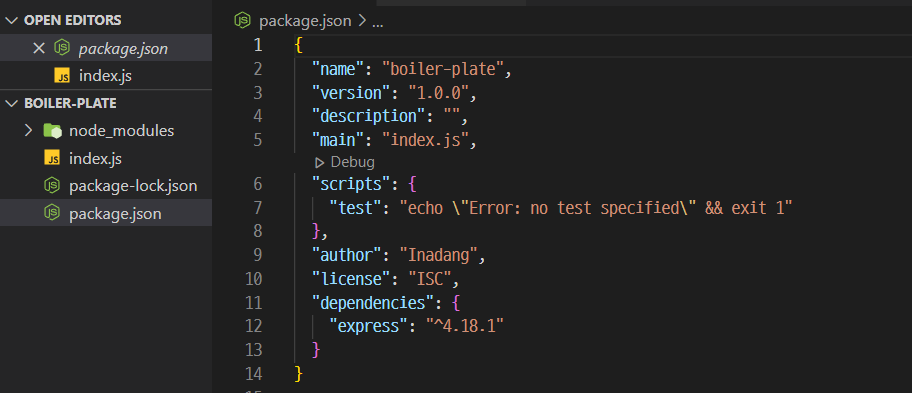Open package.json entry in Open Editors
Image resolution: width=912 pixels, height=393 pixels.
point(106,48)
